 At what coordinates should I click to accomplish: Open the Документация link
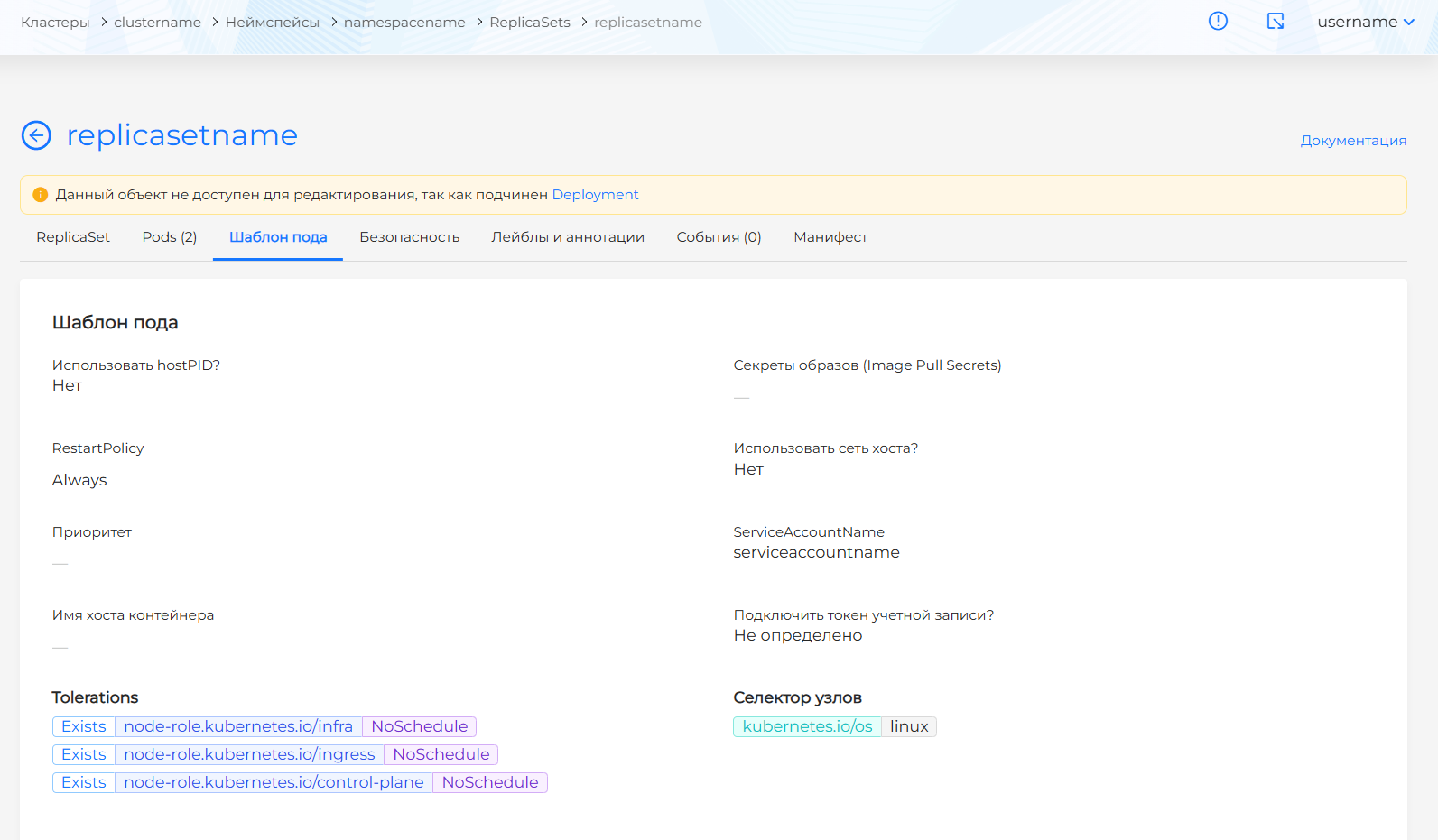tap(1352, 141)
